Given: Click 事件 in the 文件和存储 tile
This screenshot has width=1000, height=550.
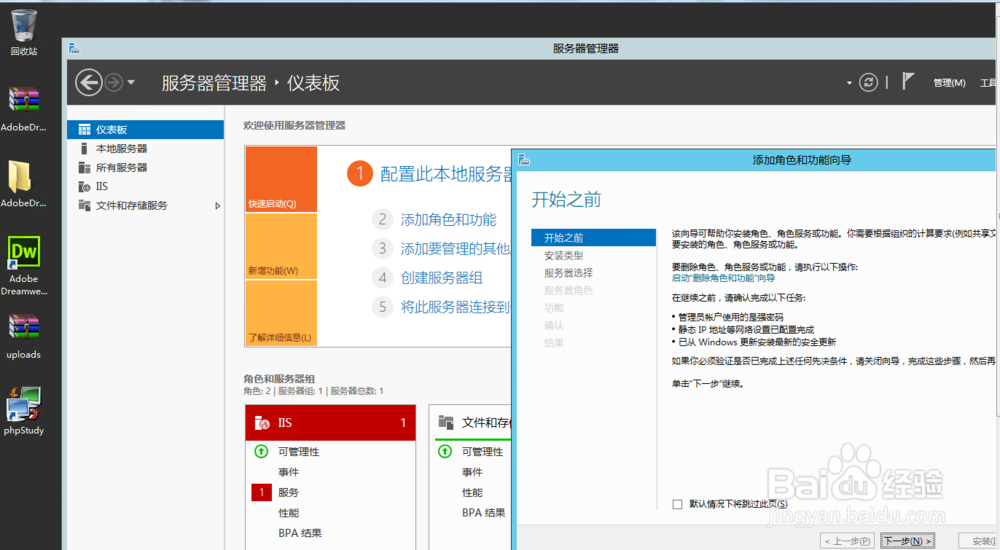Looking at the screenshot, I should [x=472, y=472].
